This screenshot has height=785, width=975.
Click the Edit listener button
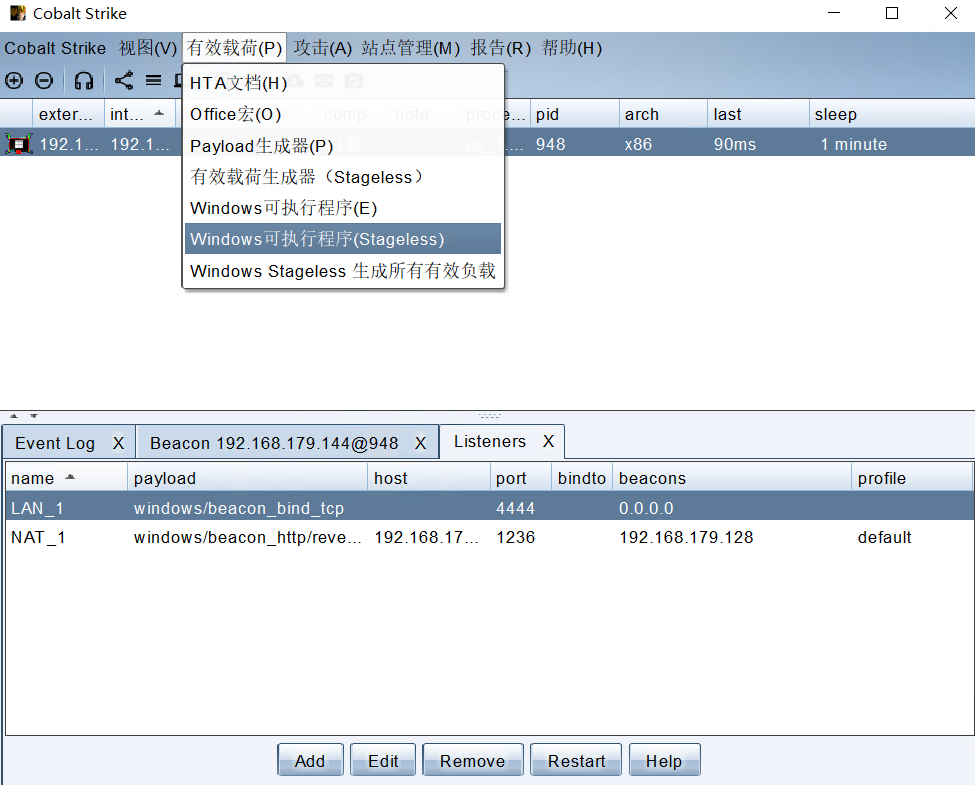tap(383, 760)
